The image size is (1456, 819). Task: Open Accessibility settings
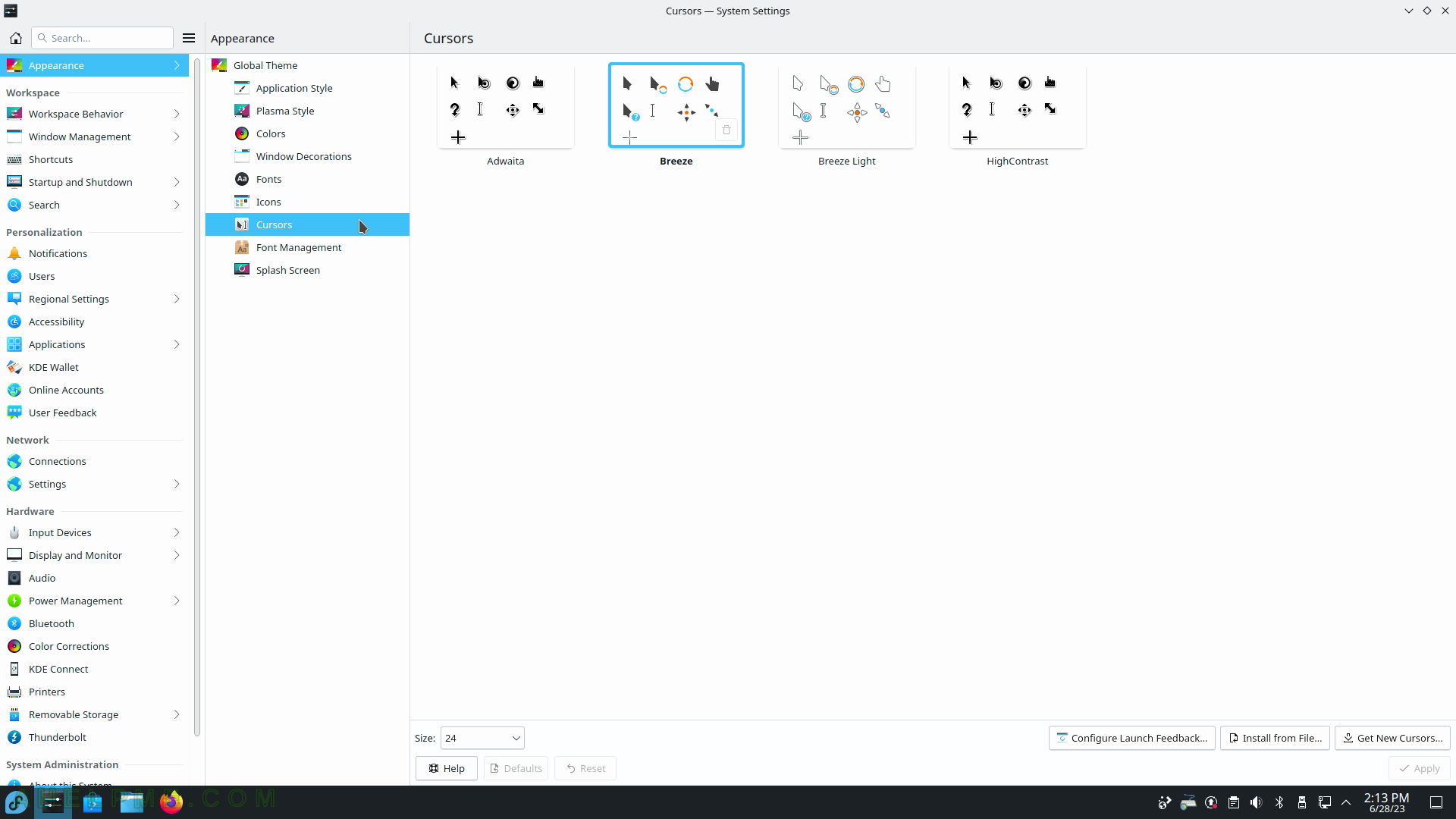pyautogui.click(x=94, y=322)
